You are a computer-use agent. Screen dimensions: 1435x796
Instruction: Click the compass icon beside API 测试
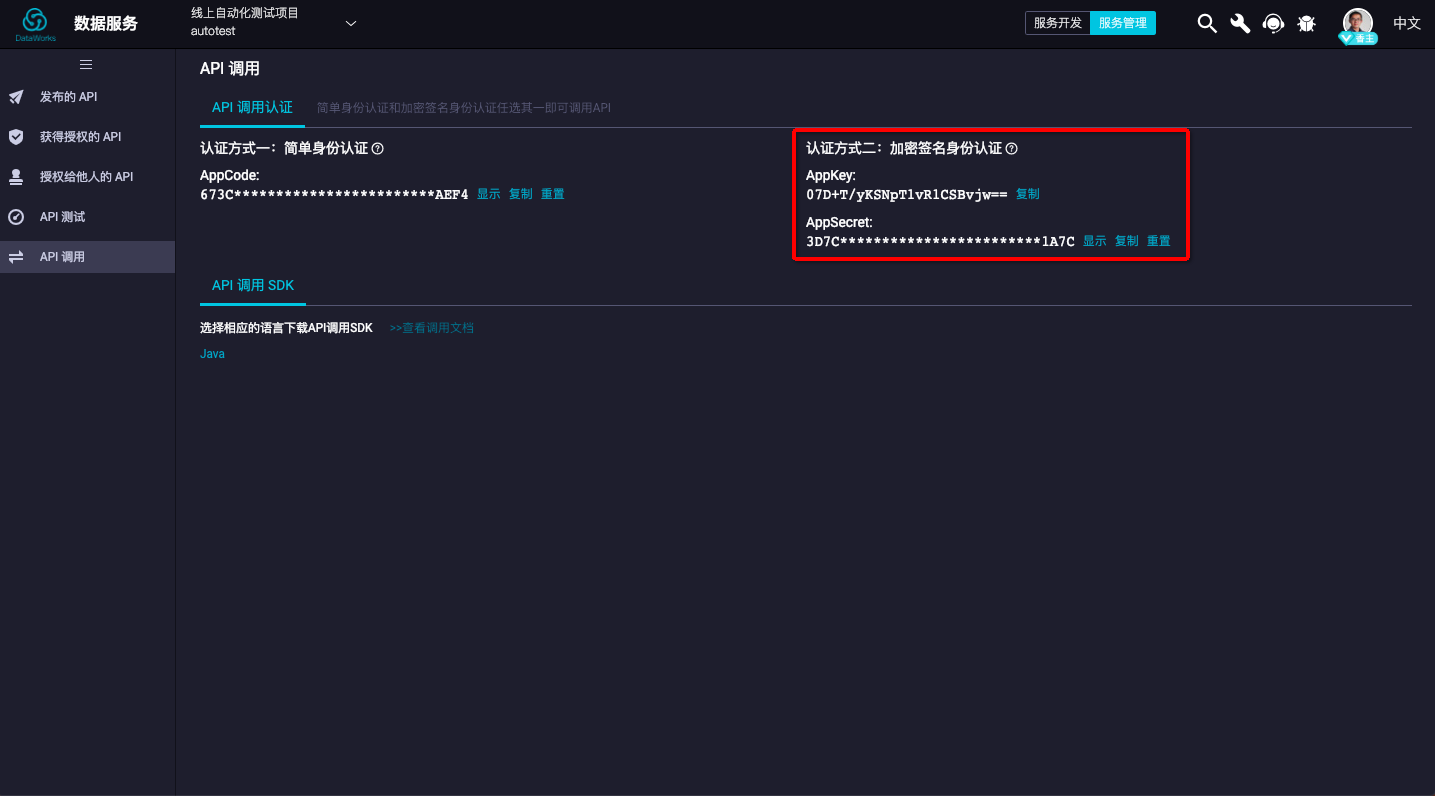pyautogui.click(x=16, y=217)
